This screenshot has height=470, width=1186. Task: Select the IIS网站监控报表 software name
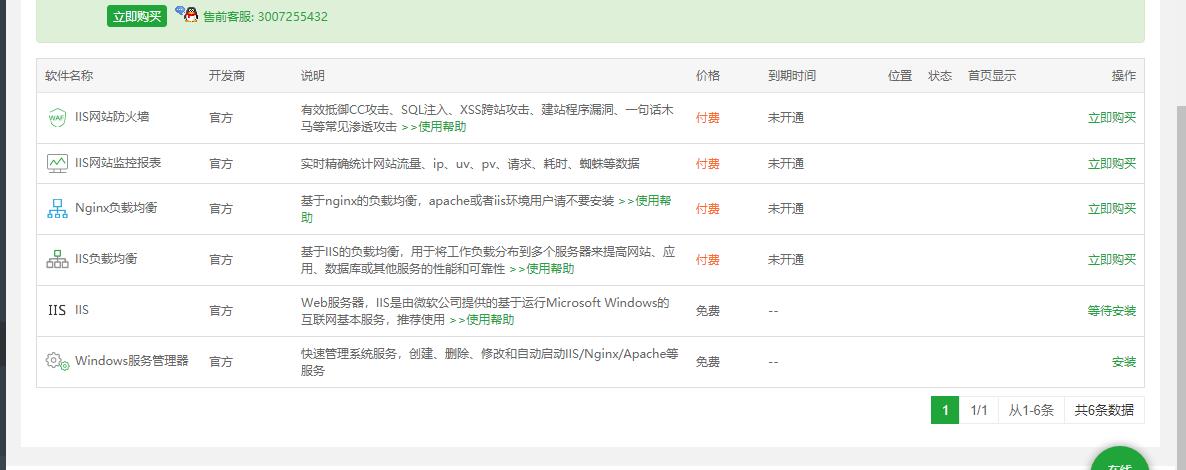click(118, 162)
